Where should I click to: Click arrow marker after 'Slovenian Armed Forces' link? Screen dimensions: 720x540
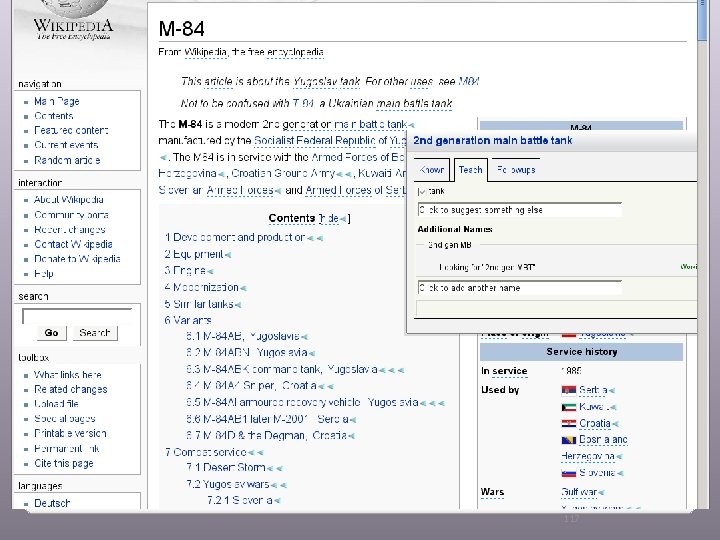pos(278,191)
